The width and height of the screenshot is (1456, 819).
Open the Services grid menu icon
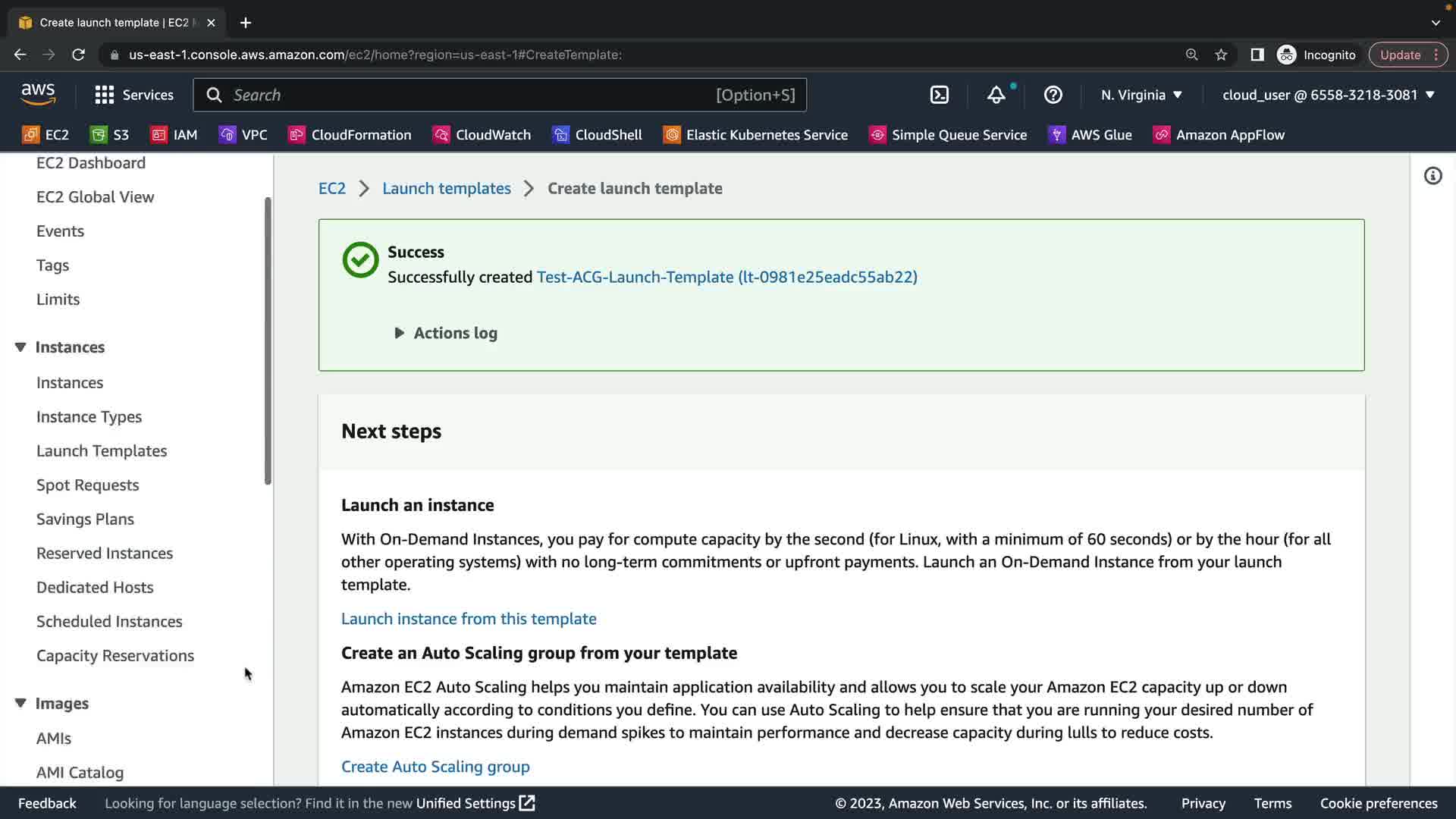(x=105, y=95)
